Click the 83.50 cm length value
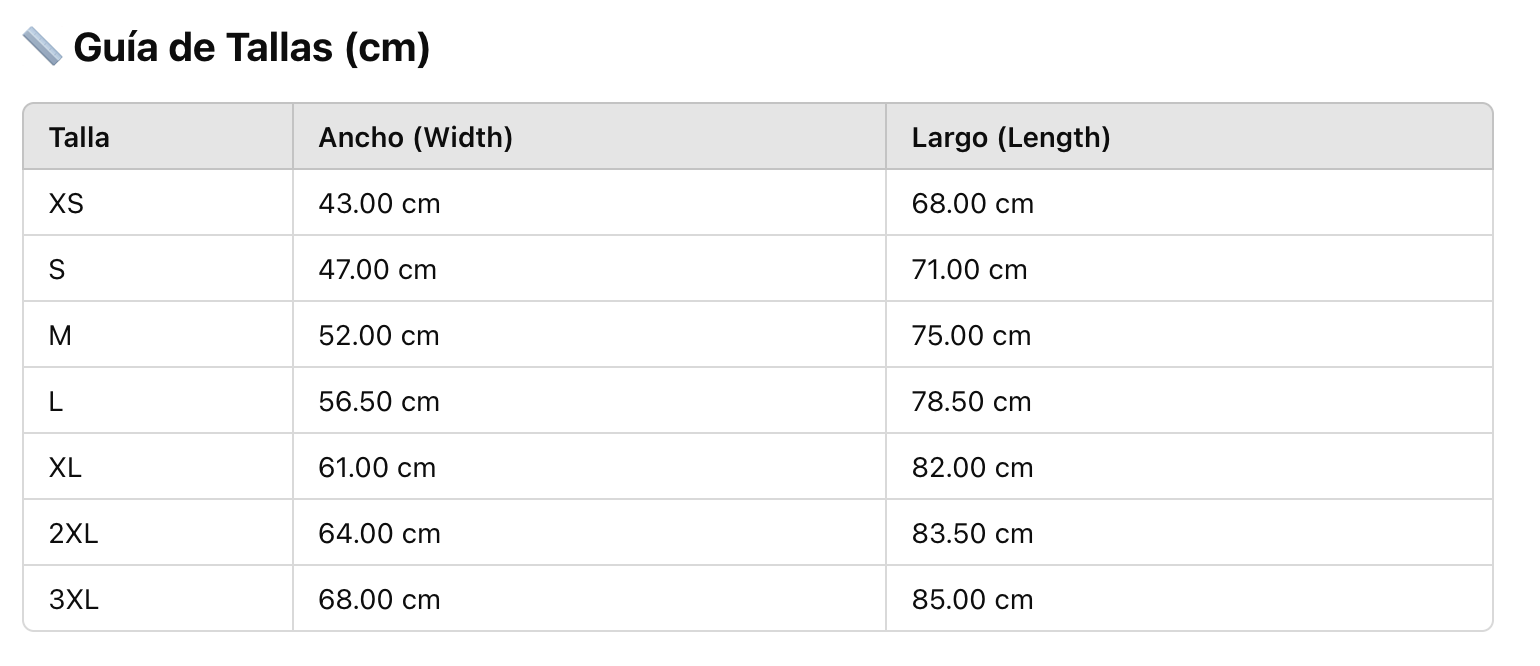 [x=972, y=533]
